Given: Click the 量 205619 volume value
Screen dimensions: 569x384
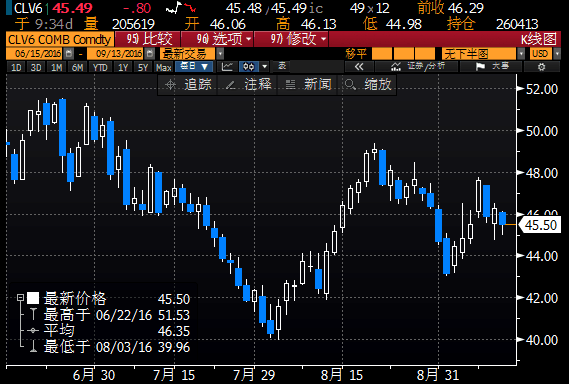Looking at the screenshot, I should coord(133,24).
